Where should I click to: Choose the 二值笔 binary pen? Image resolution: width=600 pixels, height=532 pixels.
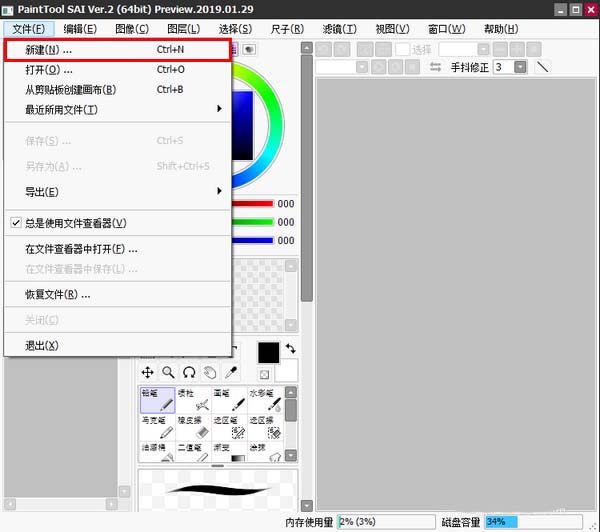click(x=193, y=452)
